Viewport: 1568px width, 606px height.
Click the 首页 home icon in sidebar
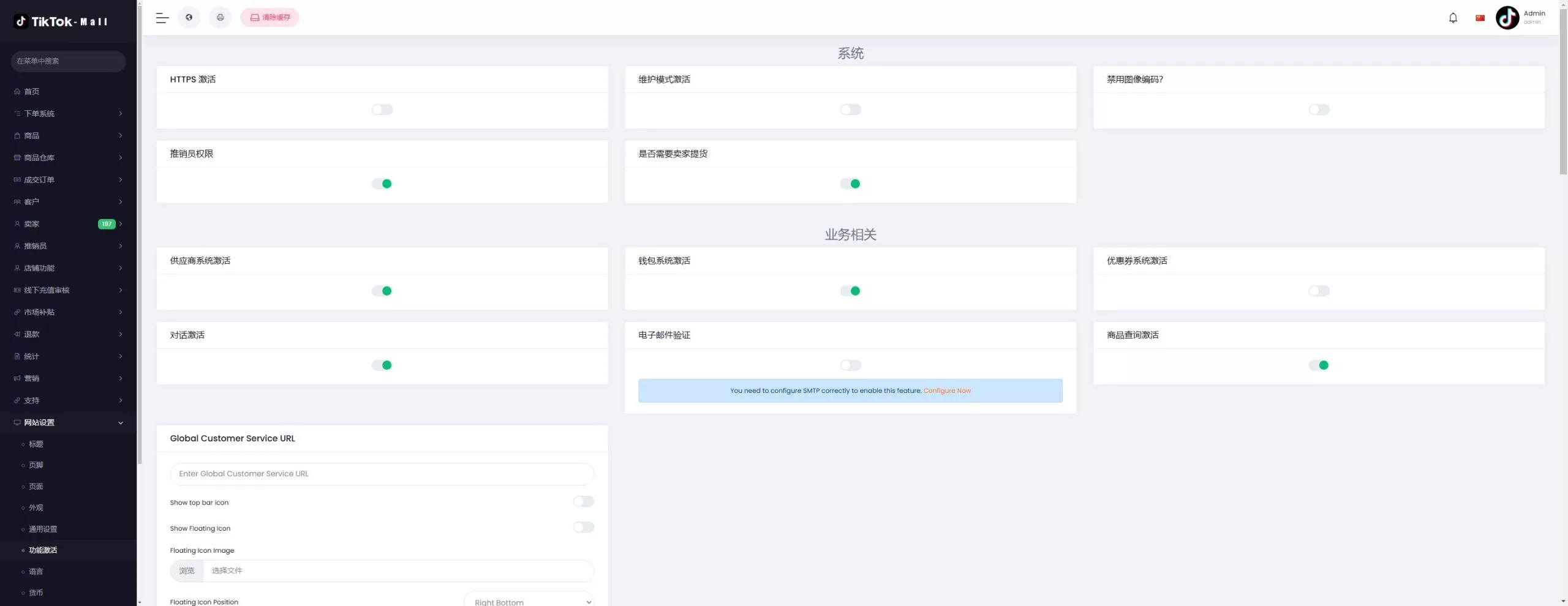point(17,92)
